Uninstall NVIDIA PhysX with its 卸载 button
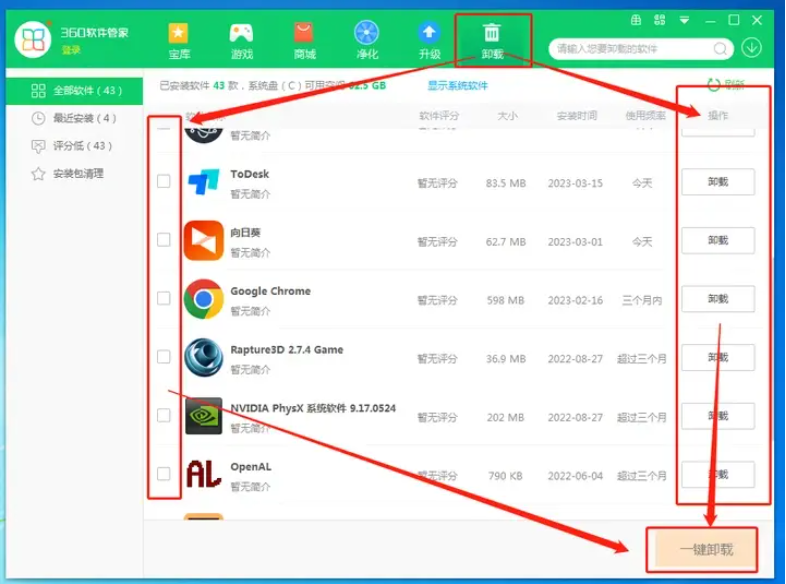This screenshot has width=786, height=584. [x=718, y=416]
